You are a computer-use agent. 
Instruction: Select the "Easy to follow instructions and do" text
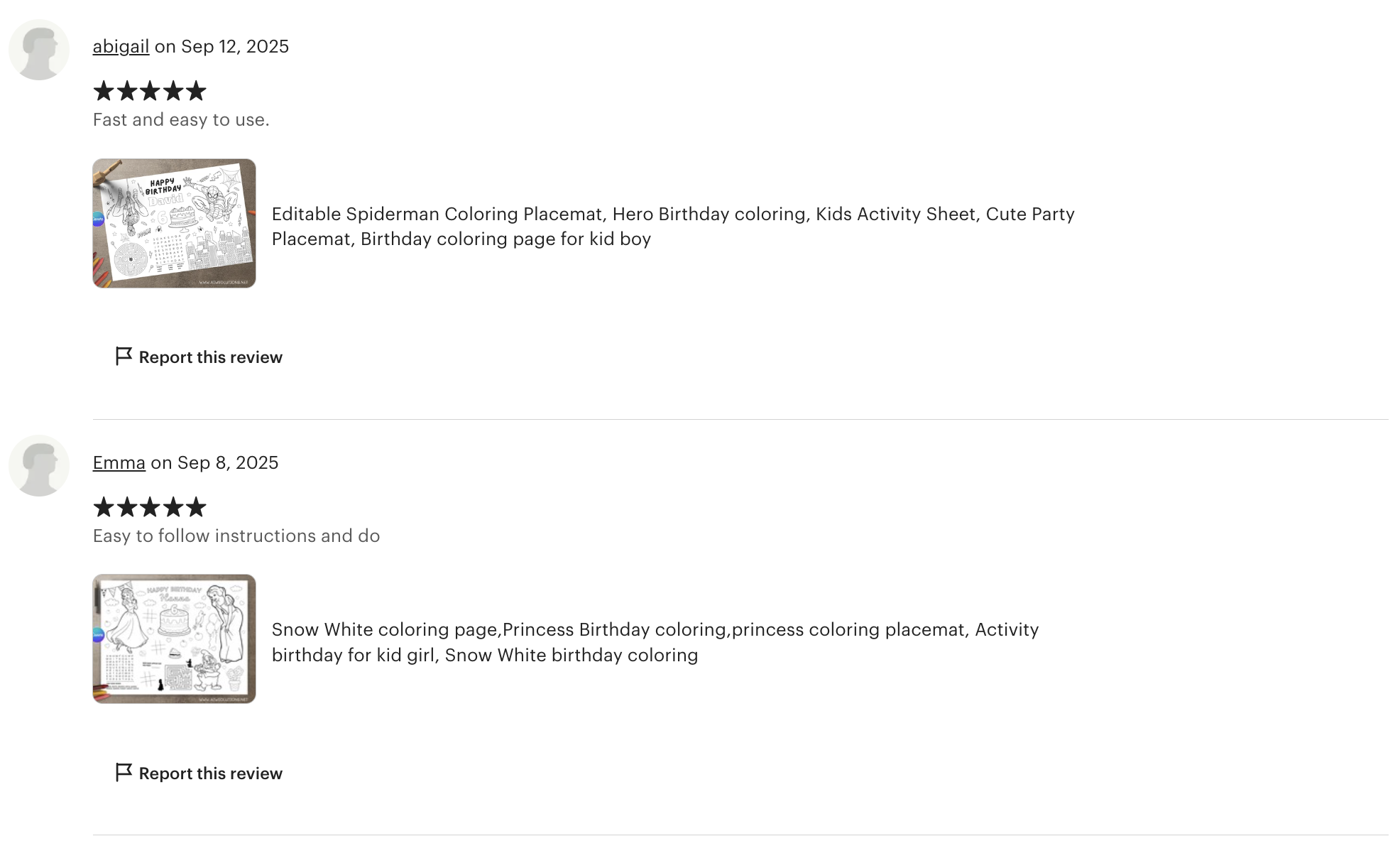click(236, 536)
